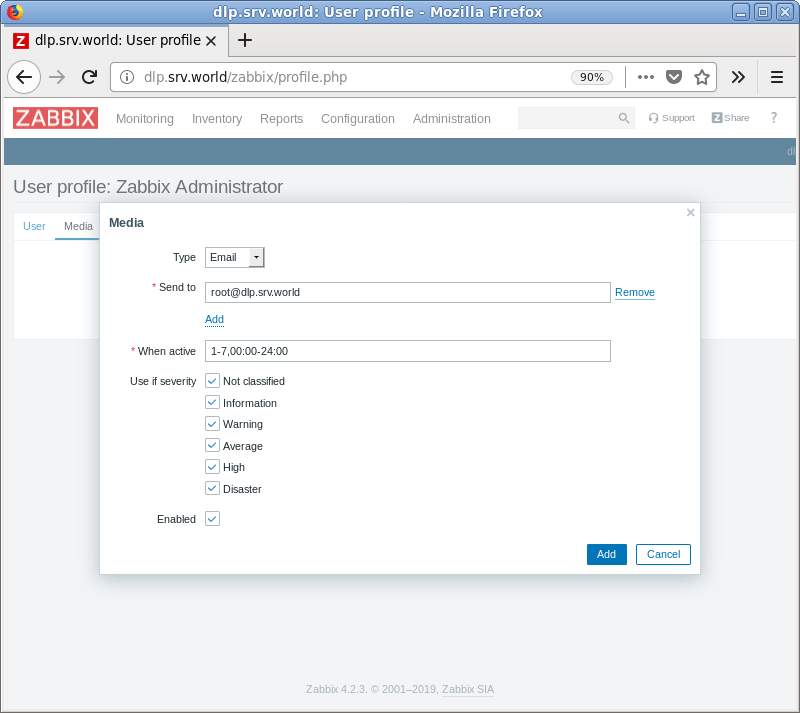Toggle the Warning severity checkbox
This screenshot has height=713, width=800.
212,424
